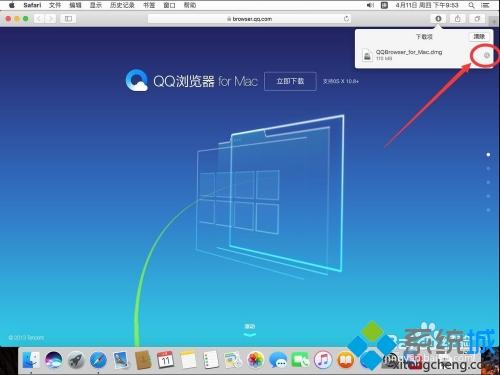Open the Apple menu
Screen dimensions: 500x375
pyautogui.click(x=12, y=5)
